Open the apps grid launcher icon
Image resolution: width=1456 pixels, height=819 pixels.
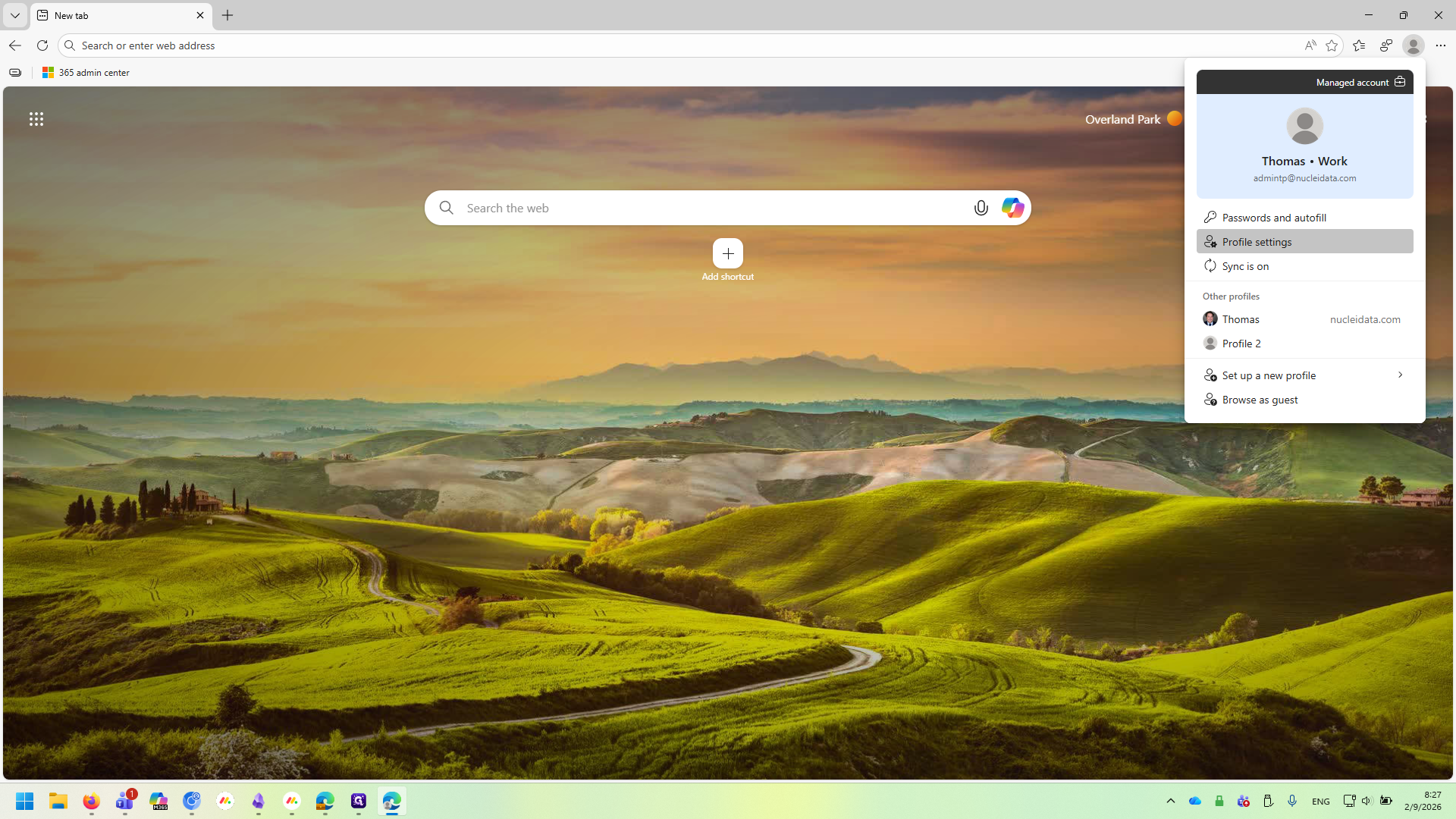pyautogui.click(x=36, y=119)
